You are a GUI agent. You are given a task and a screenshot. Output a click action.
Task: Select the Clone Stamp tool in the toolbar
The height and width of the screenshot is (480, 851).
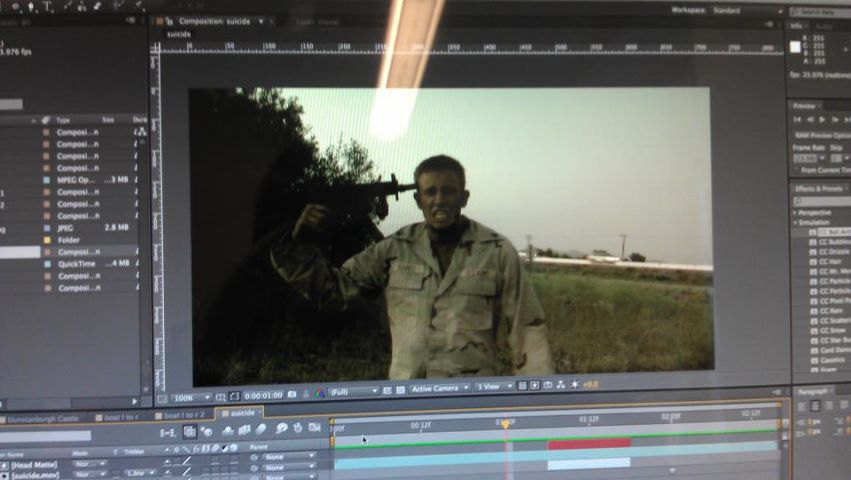click(81, 7)
